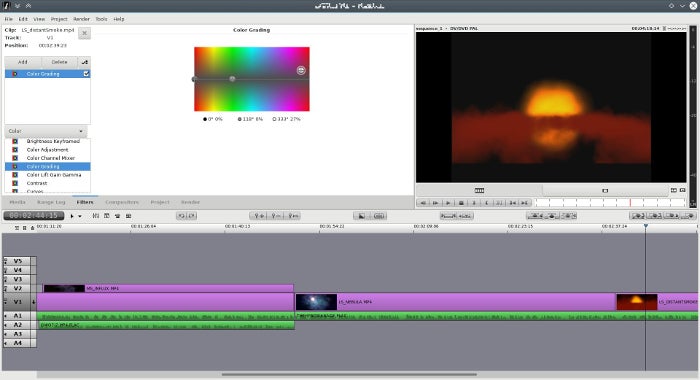Select the MS_NHUX.MP4 clip on V2
Screen dimensions: 700x380
[168, 288]
